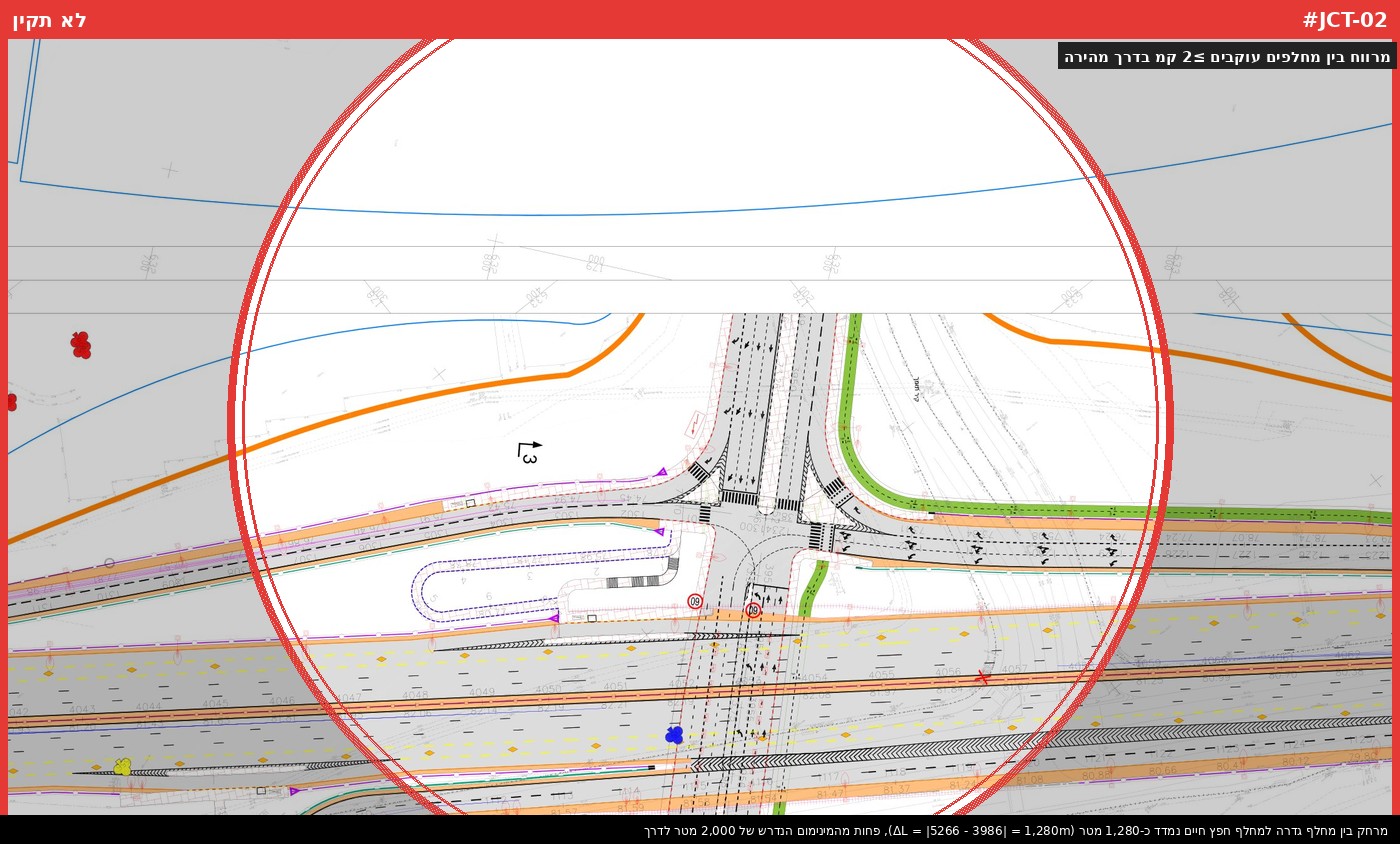Click the 'לא תקין' status label

coord(49,20)
